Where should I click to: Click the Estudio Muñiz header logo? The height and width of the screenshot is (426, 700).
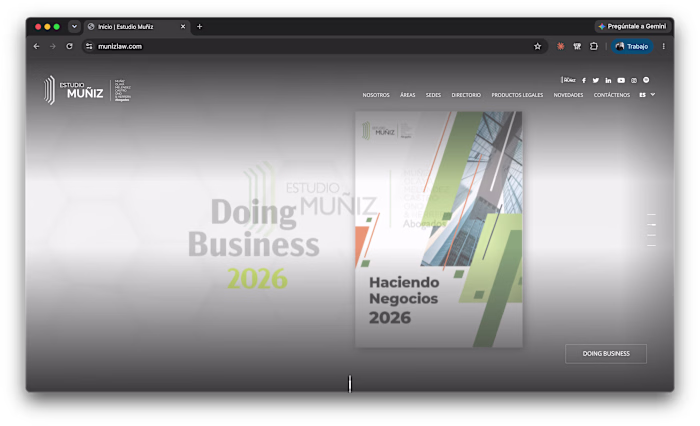point(87,90)
